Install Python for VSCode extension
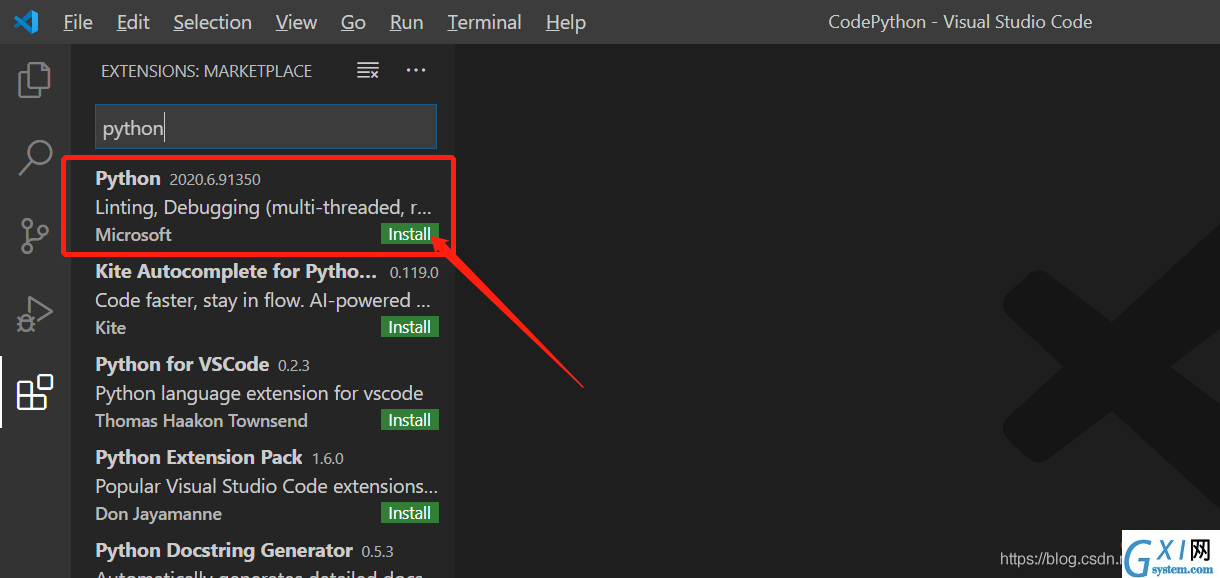This screenshot has height=578, width=1220. click(410, 420)
